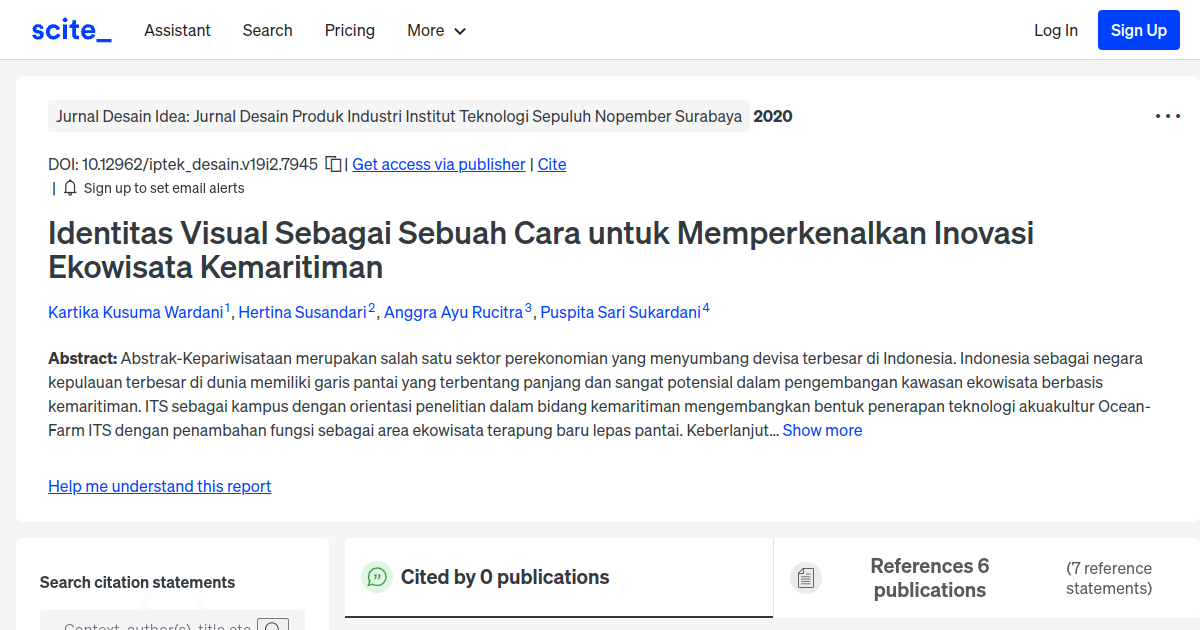
Task: Expand the More navigation dropdown
Action: click(x=436, y=31)
